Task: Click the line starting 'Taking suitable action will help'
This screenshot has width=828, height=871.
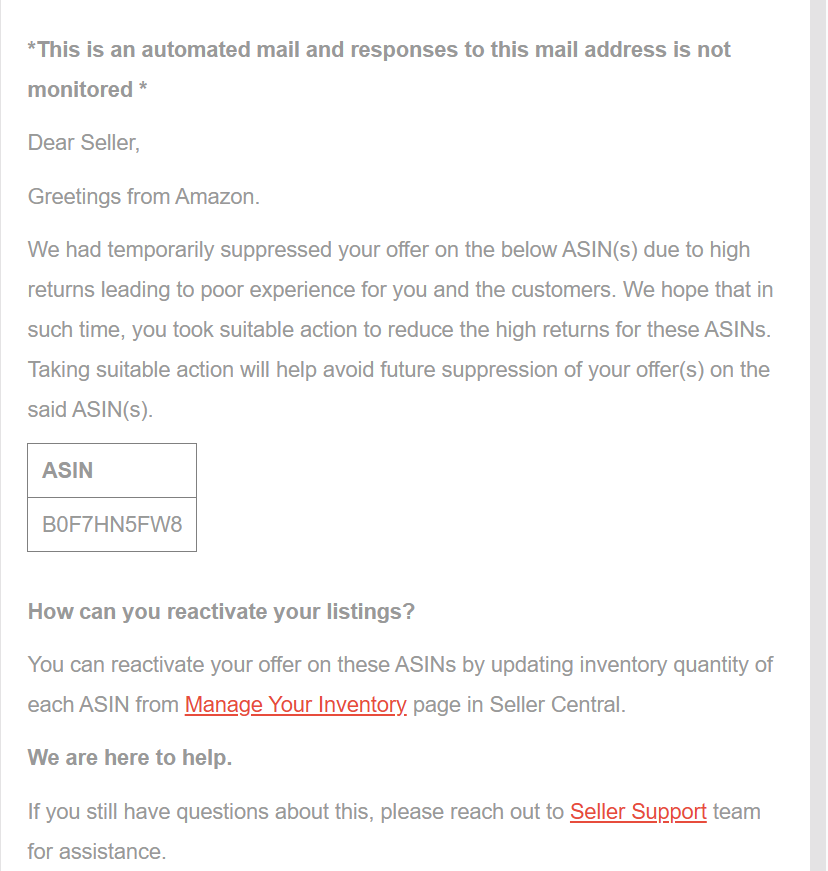Action: [399, 370]
